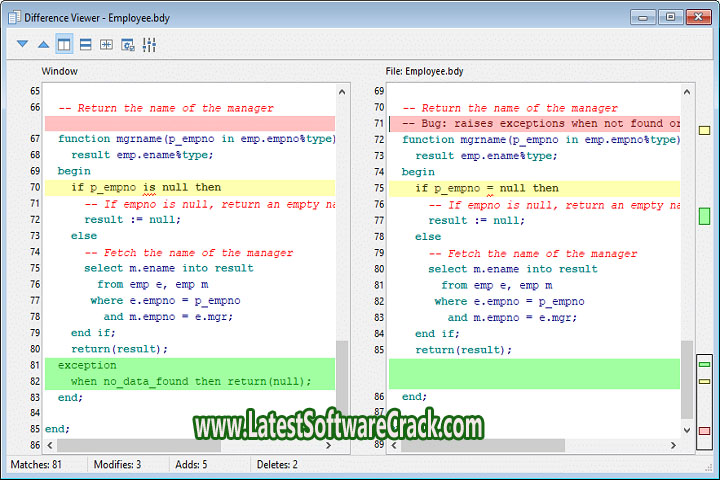Click the left pane scroll-up arrow
This screenshot has width=720, height=480.
pos(342,92)
